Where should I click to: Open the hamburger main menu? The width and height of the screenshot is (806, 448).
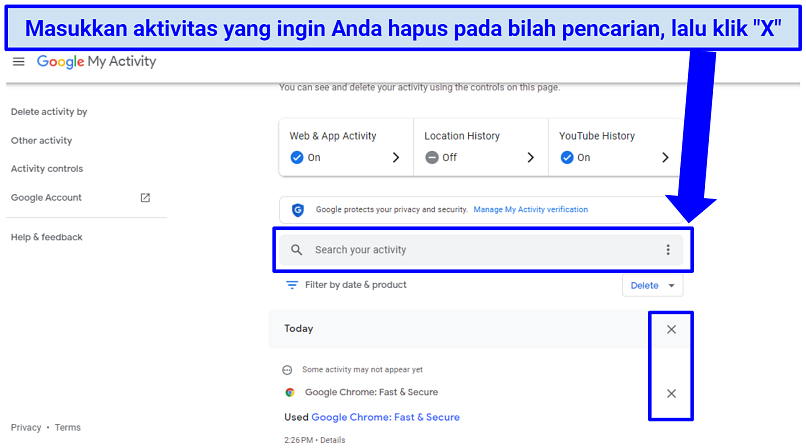[19, 62]
